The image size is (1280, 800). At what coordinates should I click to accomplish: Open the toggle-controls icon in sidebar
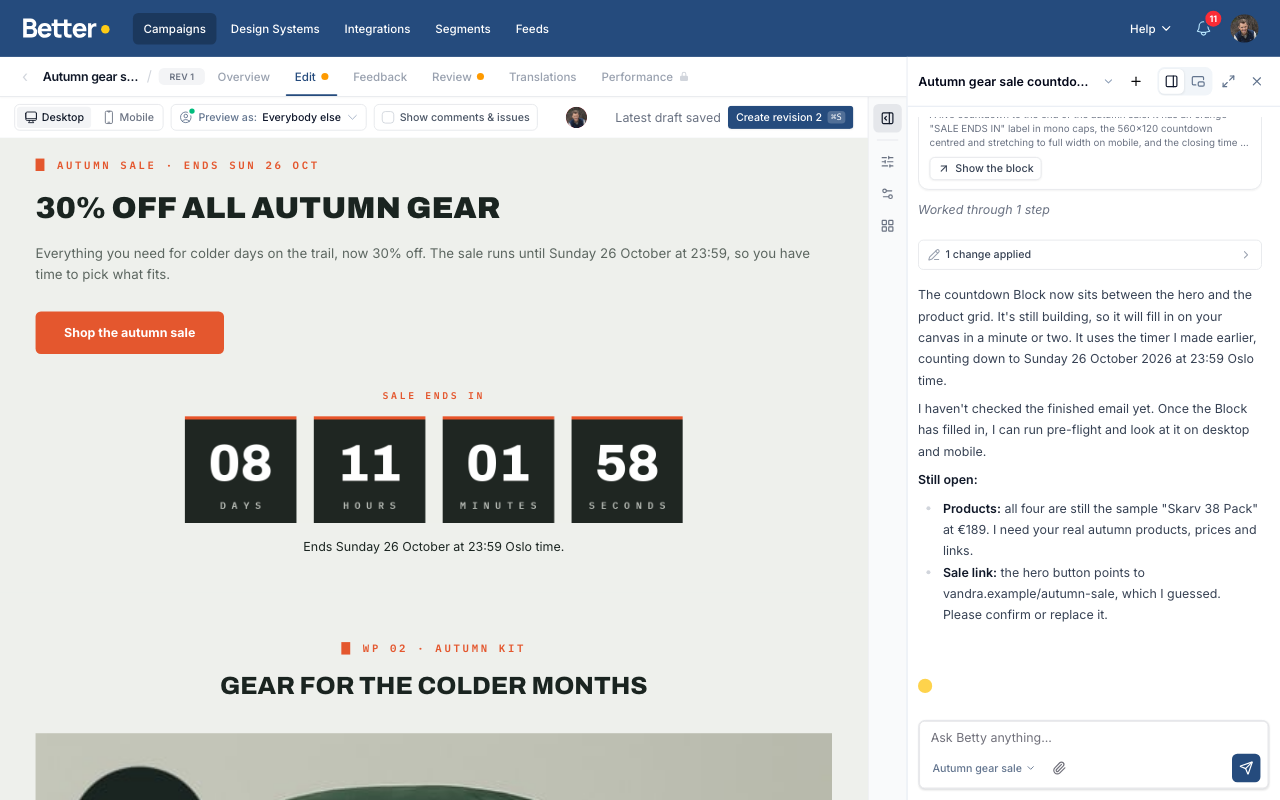[x=887, y=194]
